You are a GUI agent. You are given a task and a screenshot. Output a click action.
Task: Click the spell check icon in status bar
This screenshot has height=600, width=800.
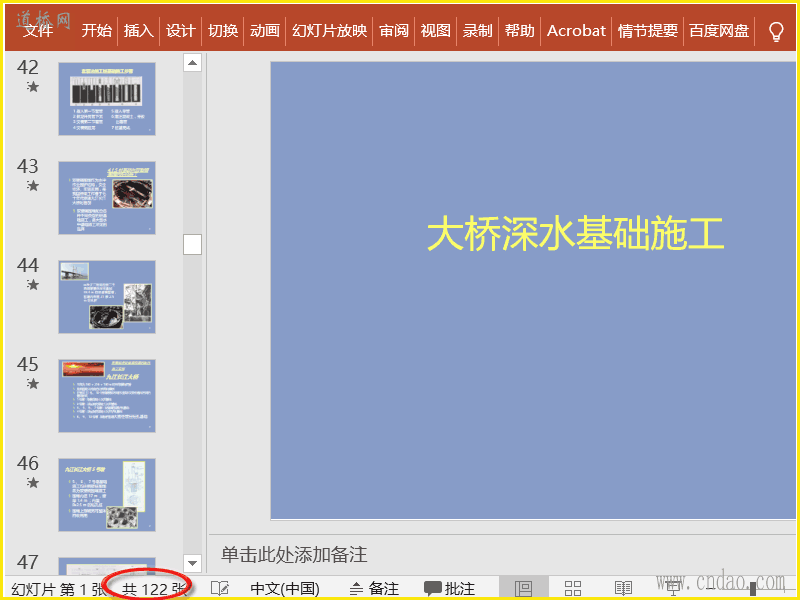click(220, 588)
